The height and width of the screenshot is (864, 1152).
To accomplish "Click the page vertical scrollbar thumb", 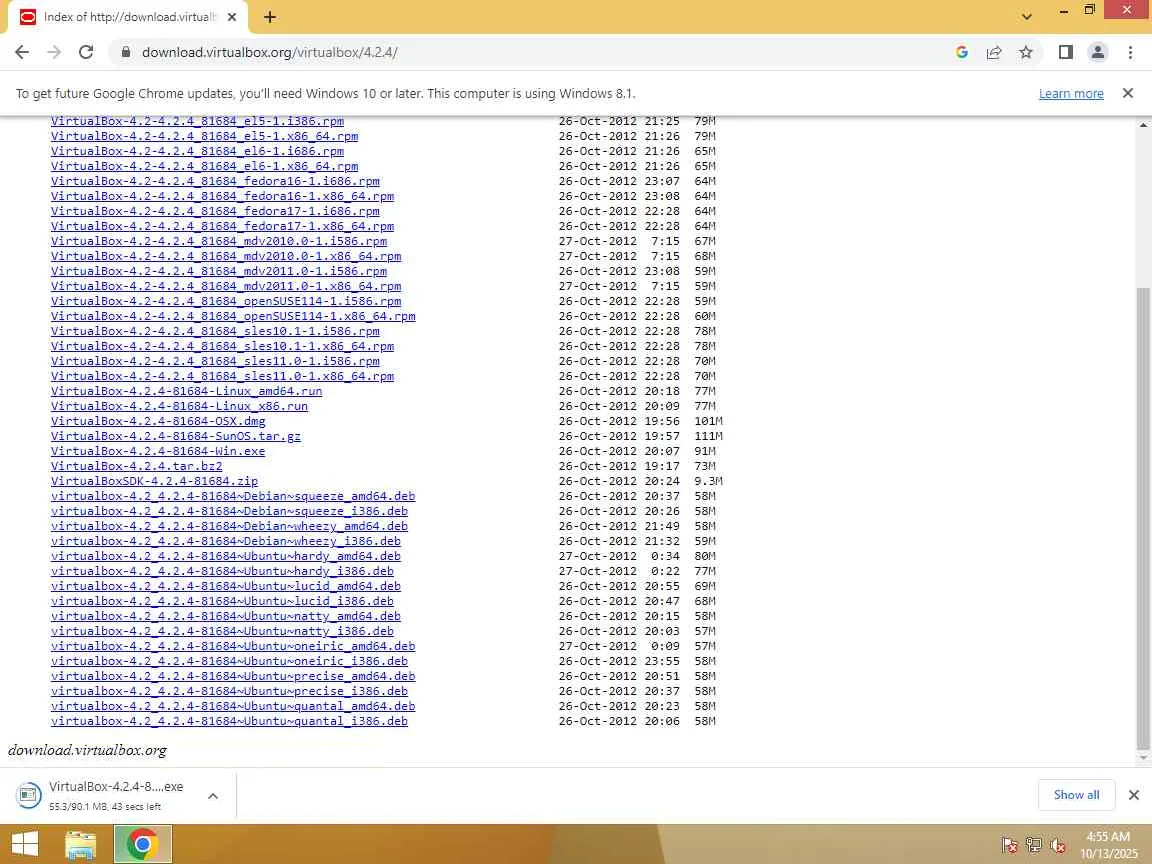I will coord(1143,518).
